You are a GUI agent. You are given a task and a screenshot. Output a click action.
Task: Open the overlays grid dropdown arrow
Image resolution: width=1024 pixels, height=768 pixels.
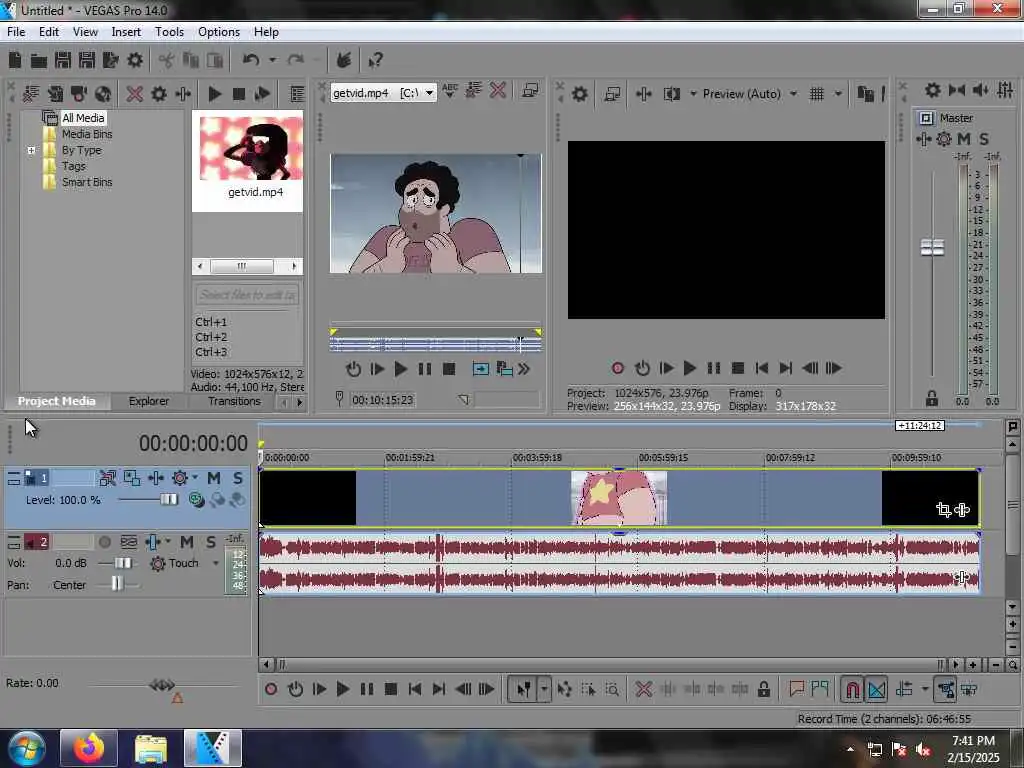[838, 94]
